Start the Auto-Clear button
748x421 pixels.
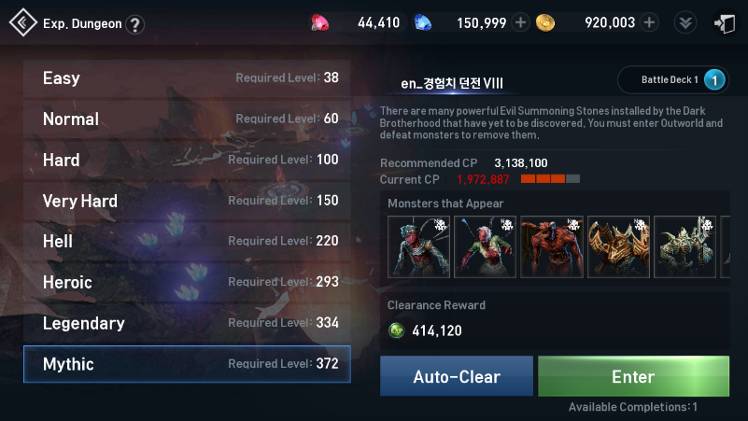click(x=457, y=376)
